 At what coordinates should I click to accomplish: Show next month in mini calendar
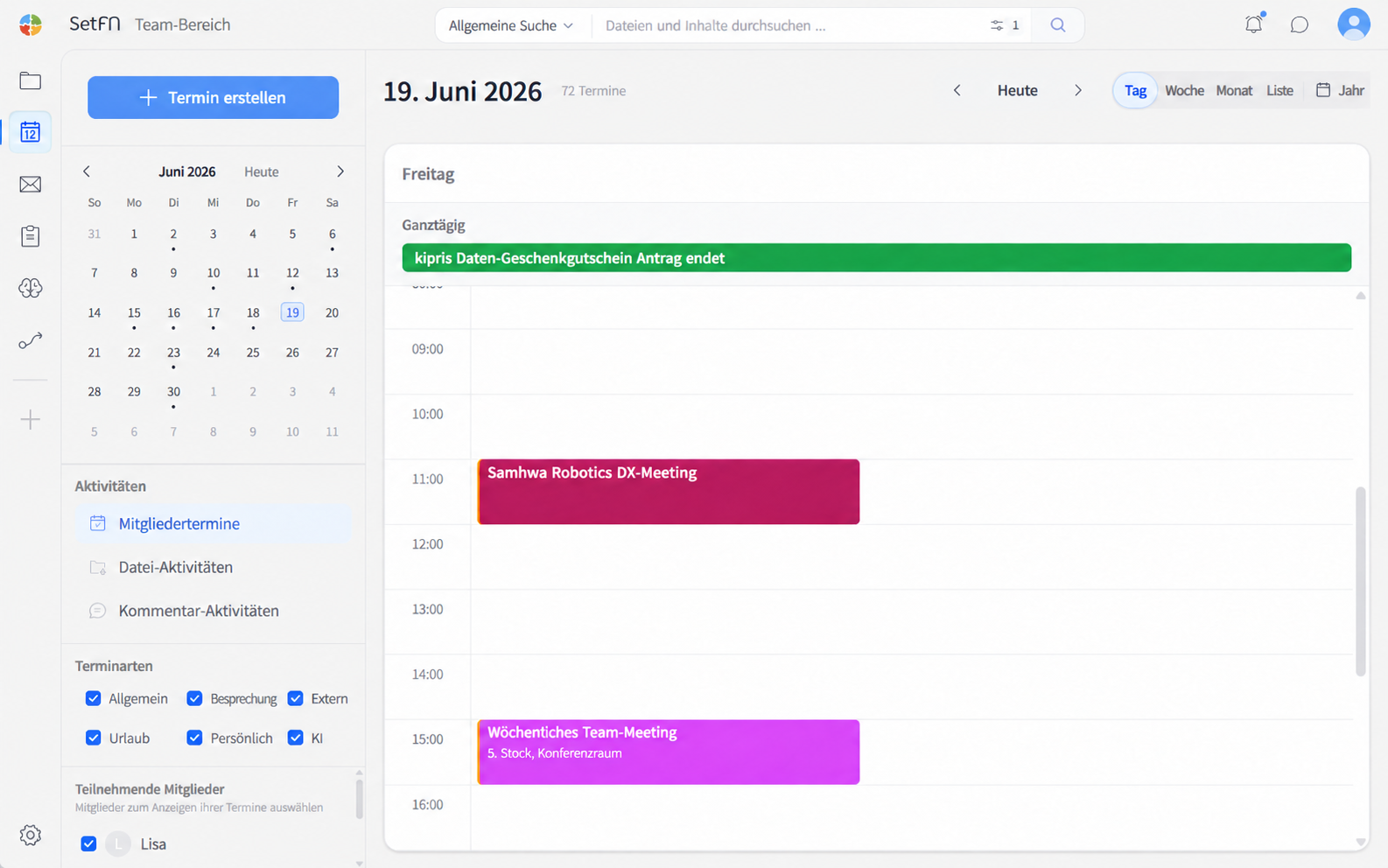click(x=340, y=171)
